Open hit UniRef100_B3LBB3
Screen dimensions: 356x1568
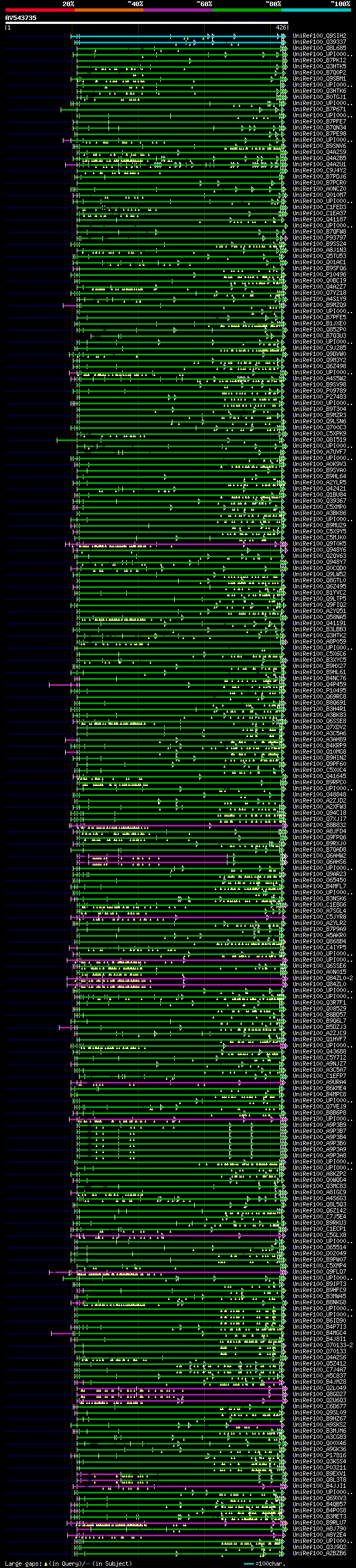(x=319, y=629)
